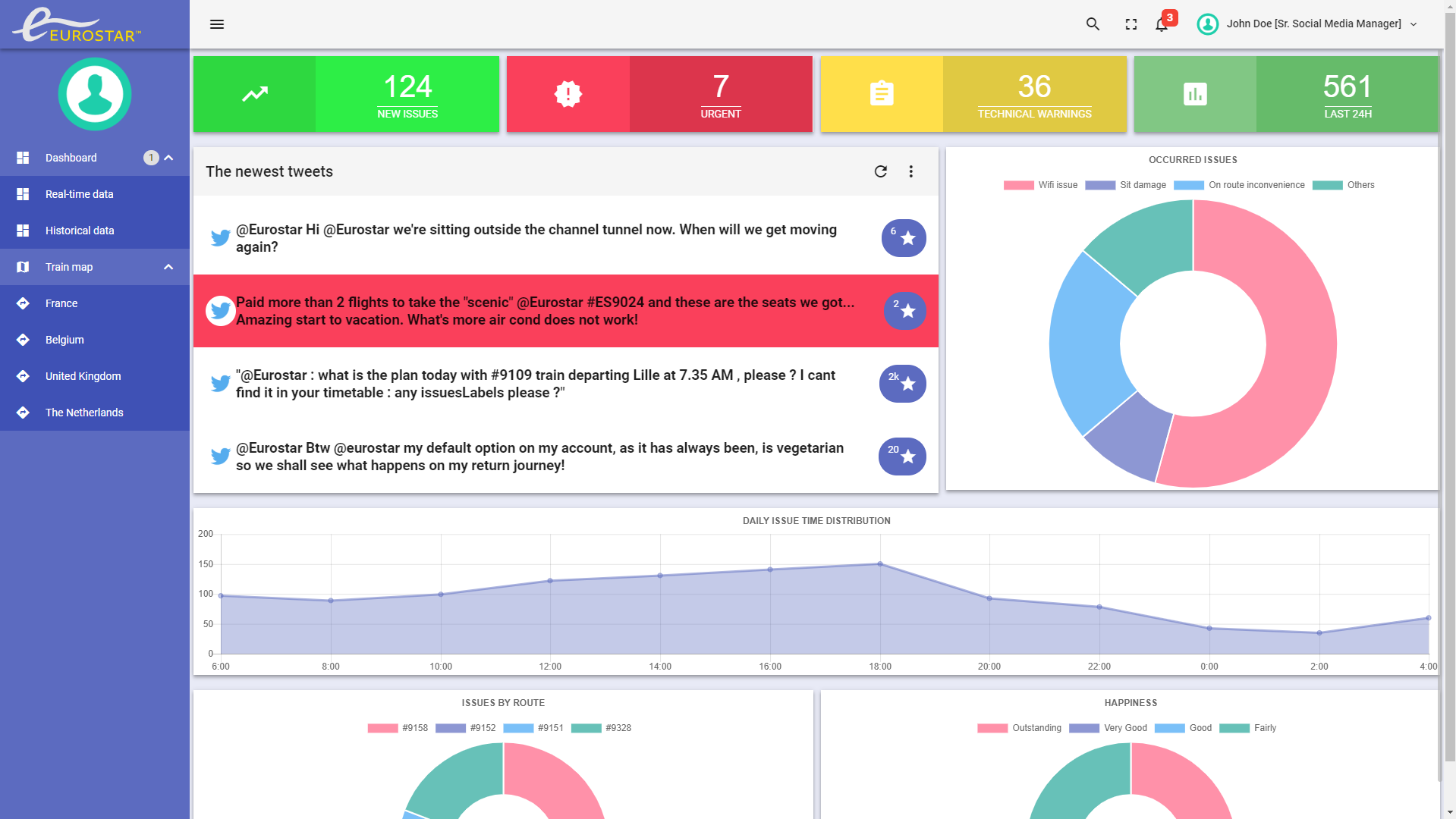Click the Real-time data grid icon
1456x819 pixels.
coord(23,194)
